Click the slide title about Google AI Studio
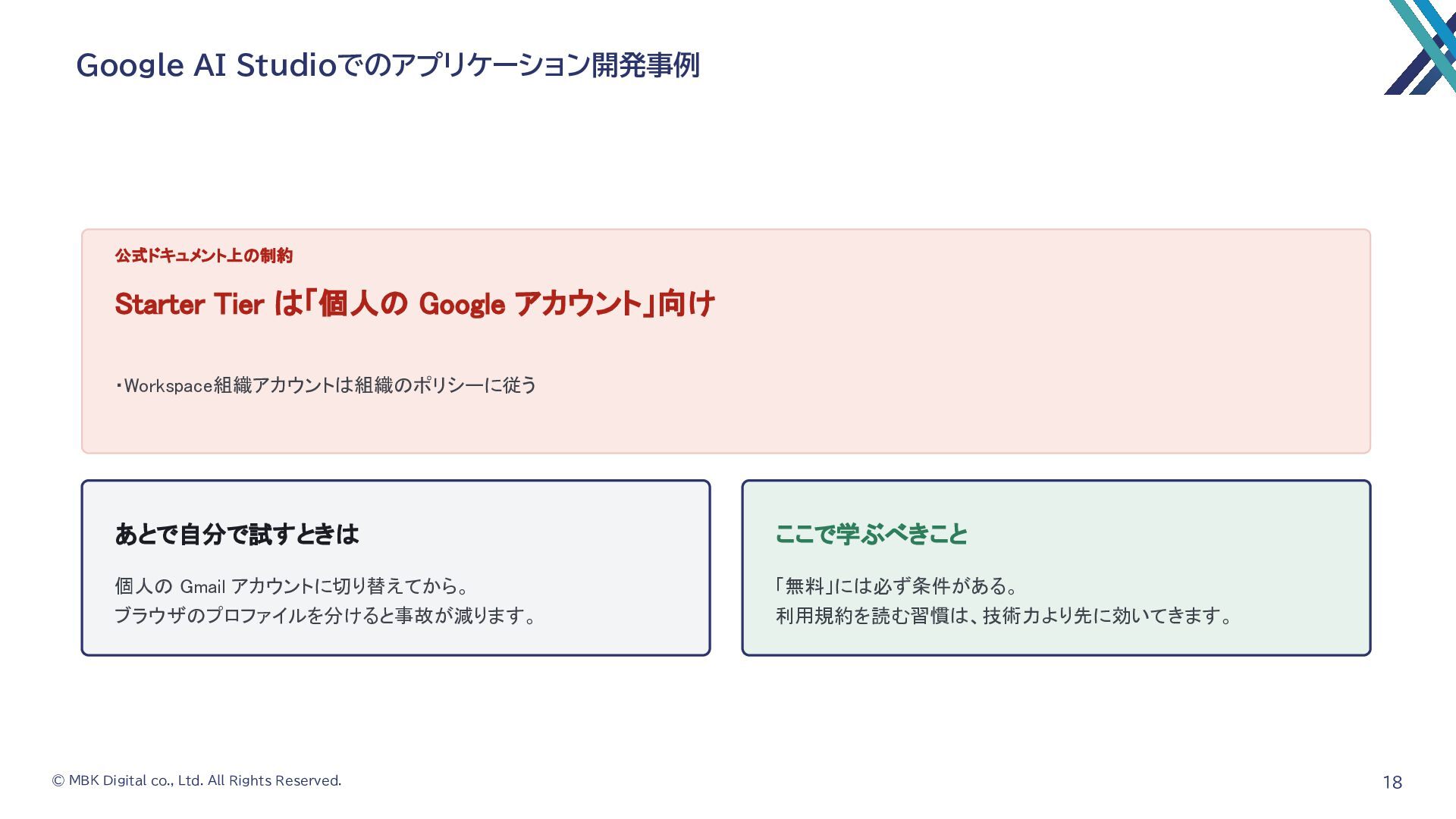Viewport: 1456px width, 819px height. (x=388, y=65)
